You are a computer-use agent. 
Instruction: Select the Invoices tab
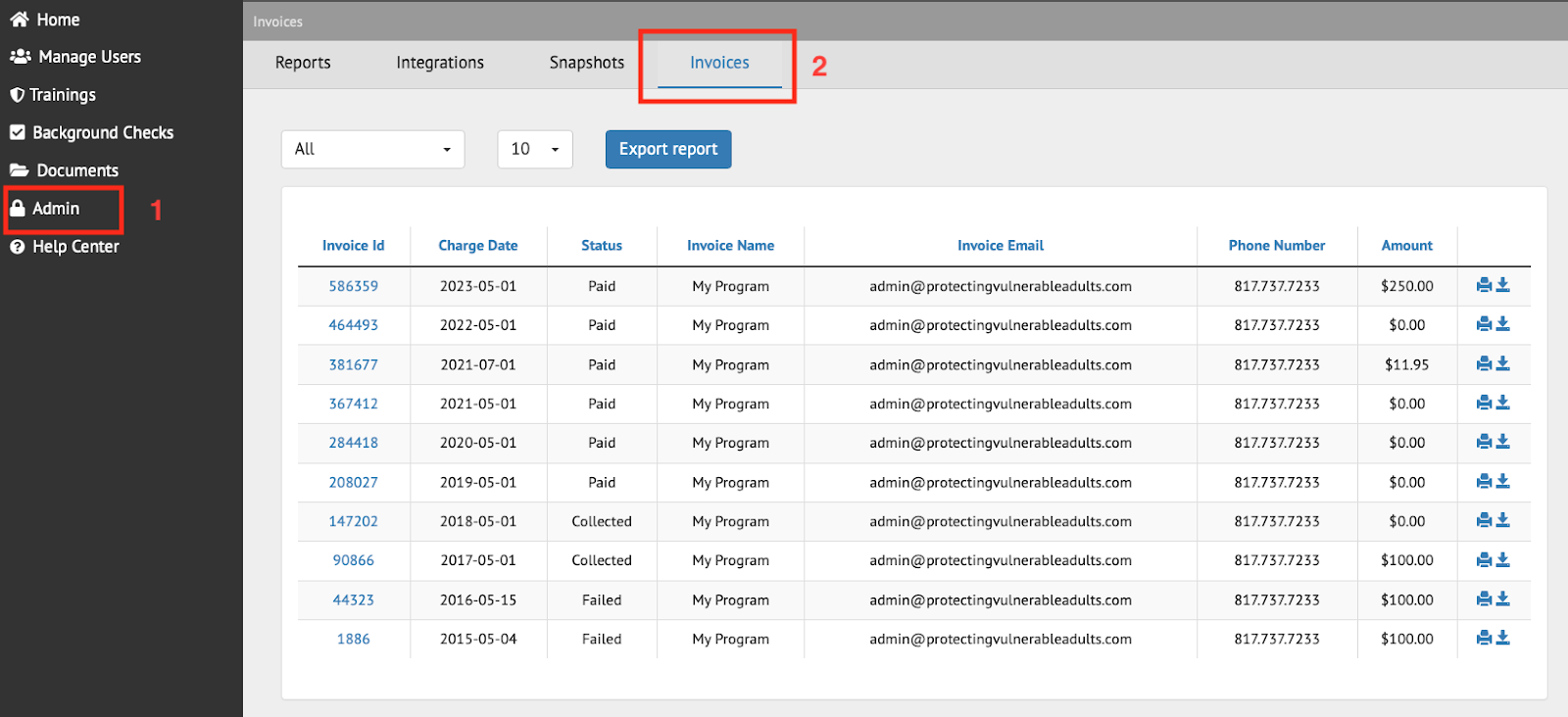coord(719,63)
